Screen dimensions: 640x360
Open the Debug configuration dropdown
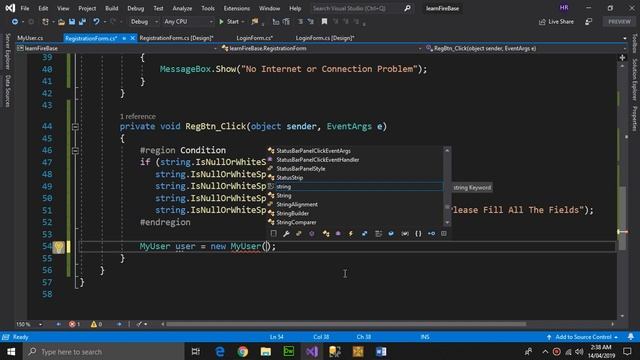(144, 22)
